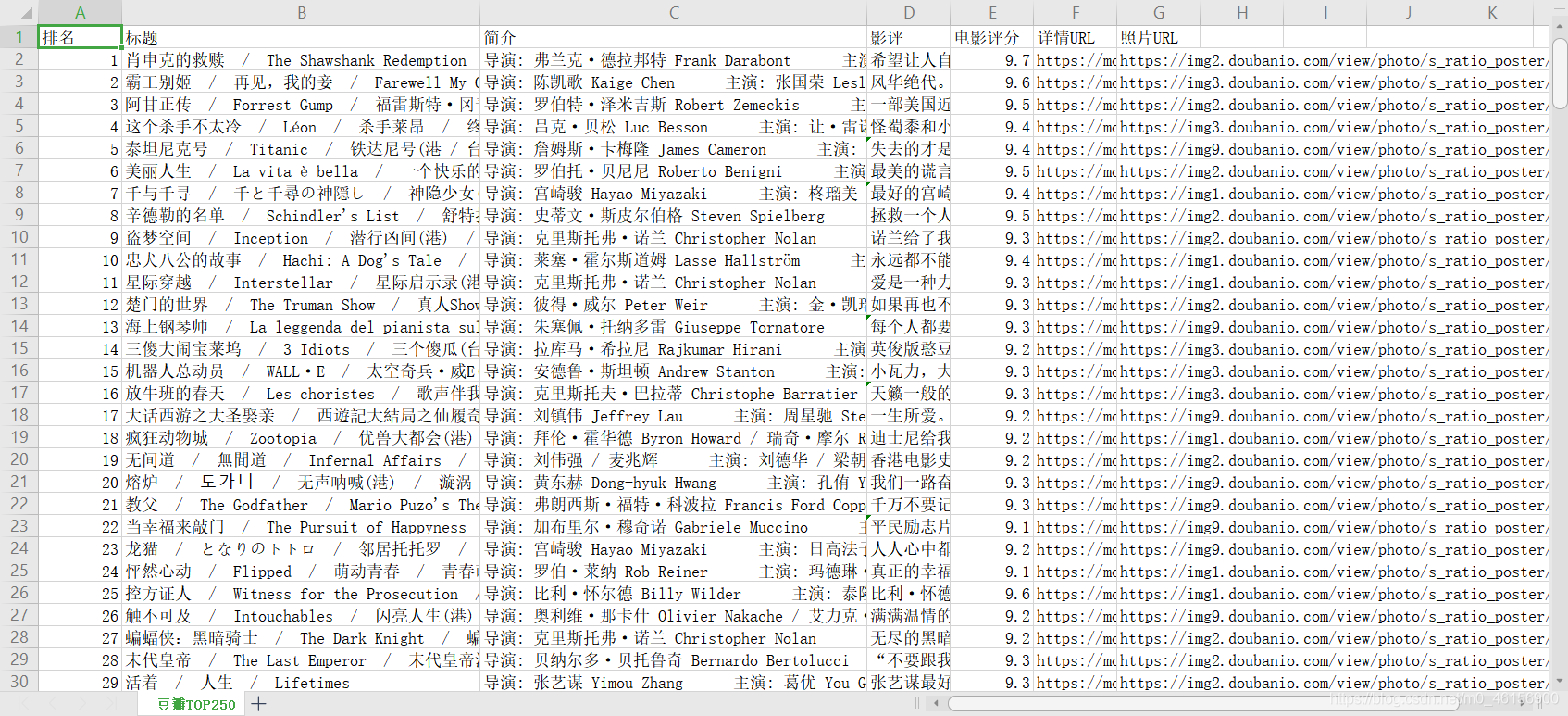Click the Inception title cell

302,238
